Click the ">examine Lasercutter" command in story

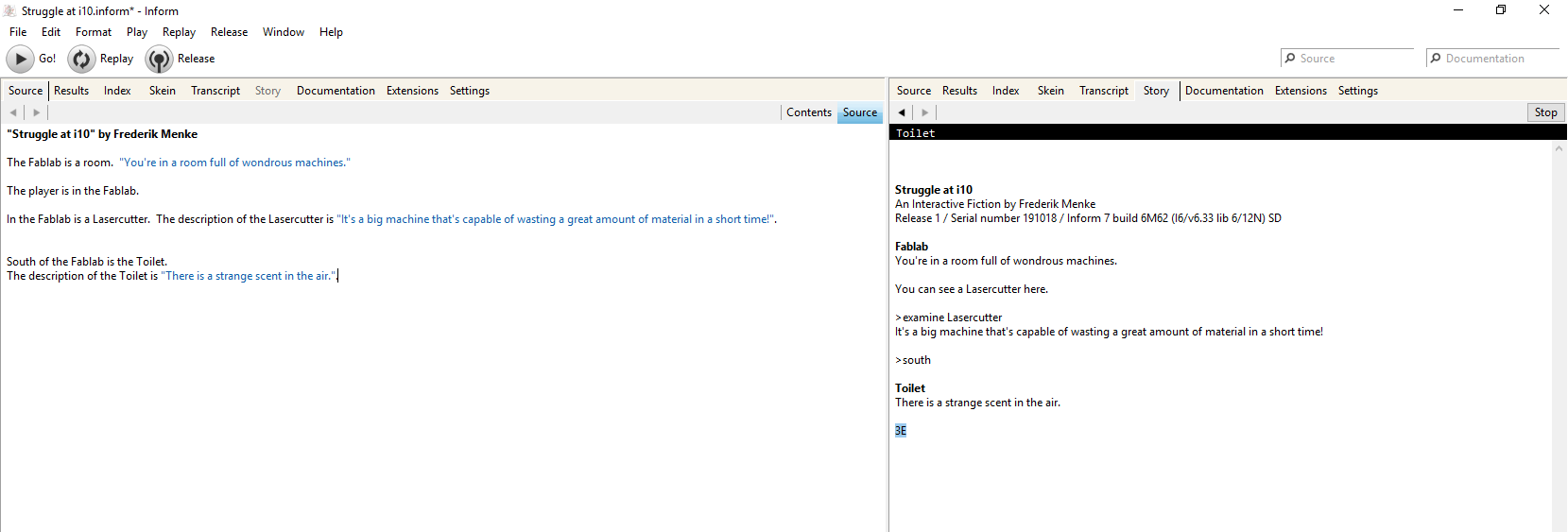tap(949, 317)
